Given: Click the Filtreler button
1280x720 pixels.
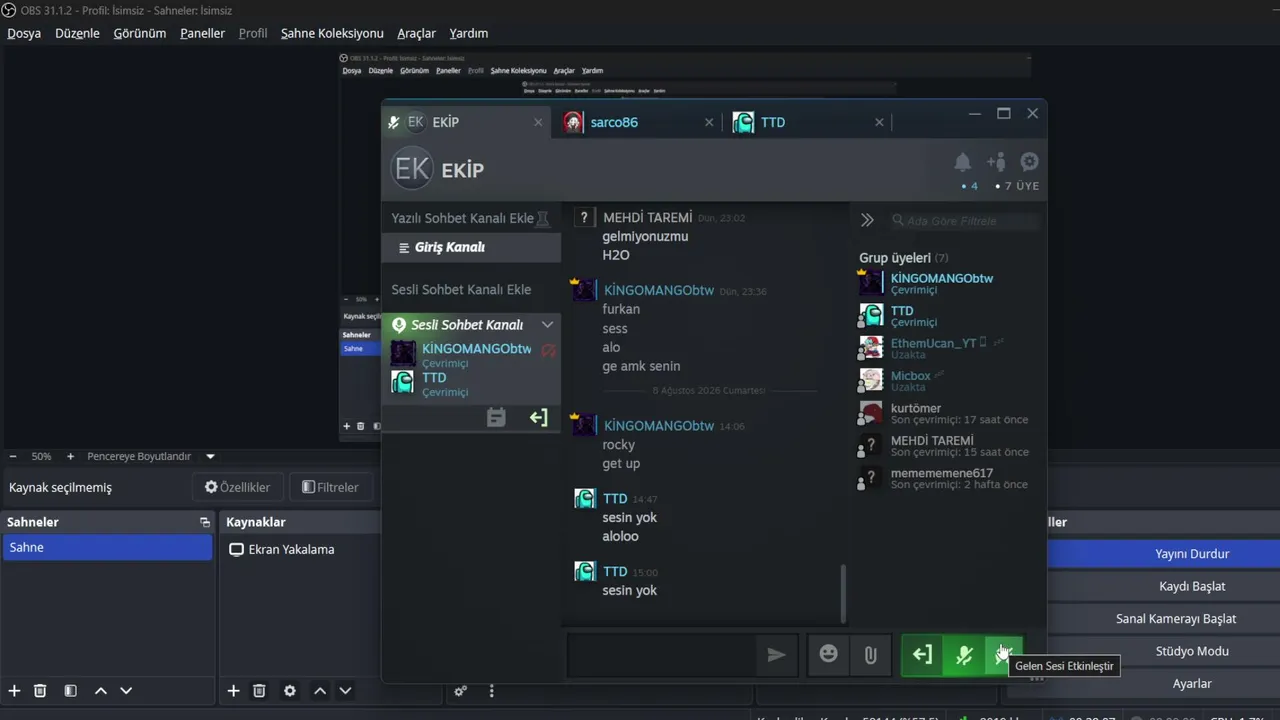Looking at the screenshot, I should [x=330, y=487].
